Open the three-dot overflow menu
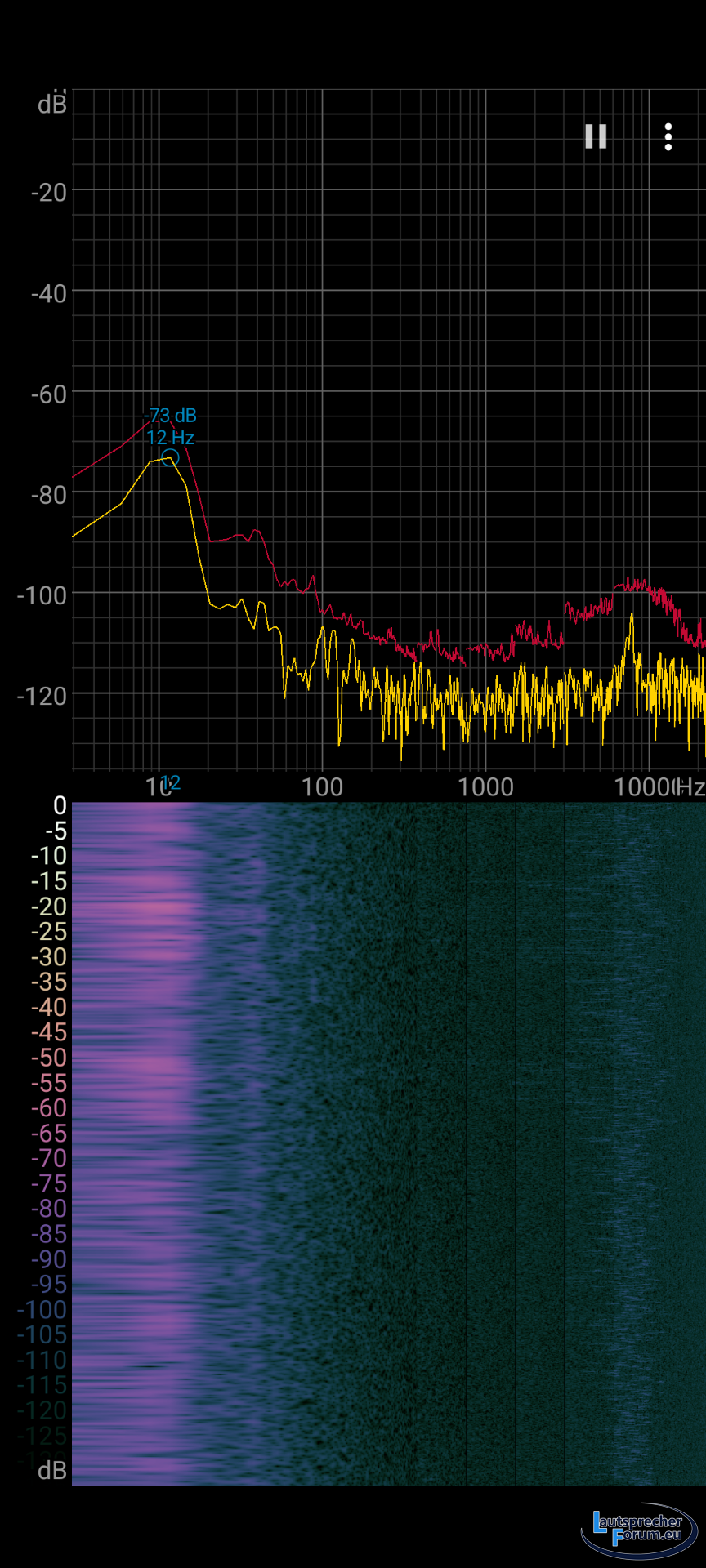 click(668, 137)
